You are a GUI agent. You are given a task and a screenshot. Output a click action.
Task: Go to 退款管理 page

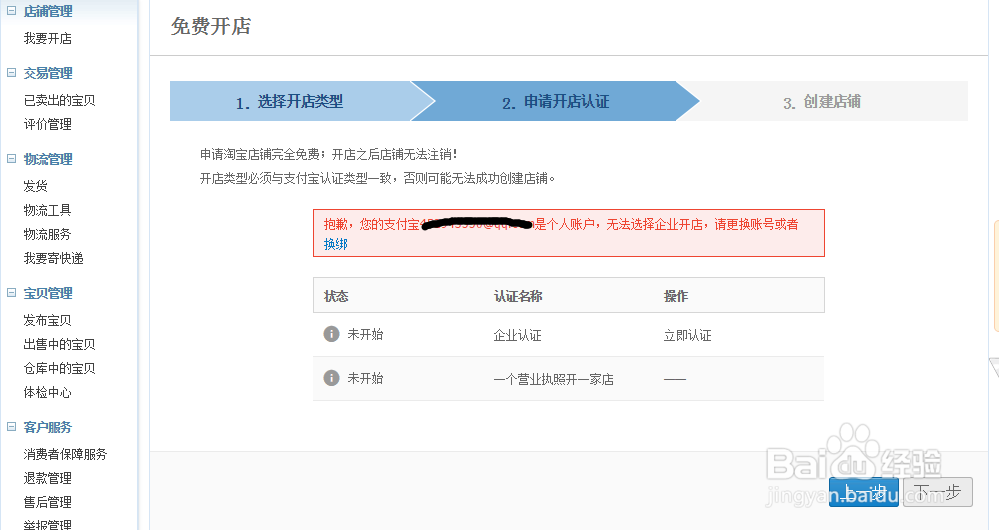[48, 478]
